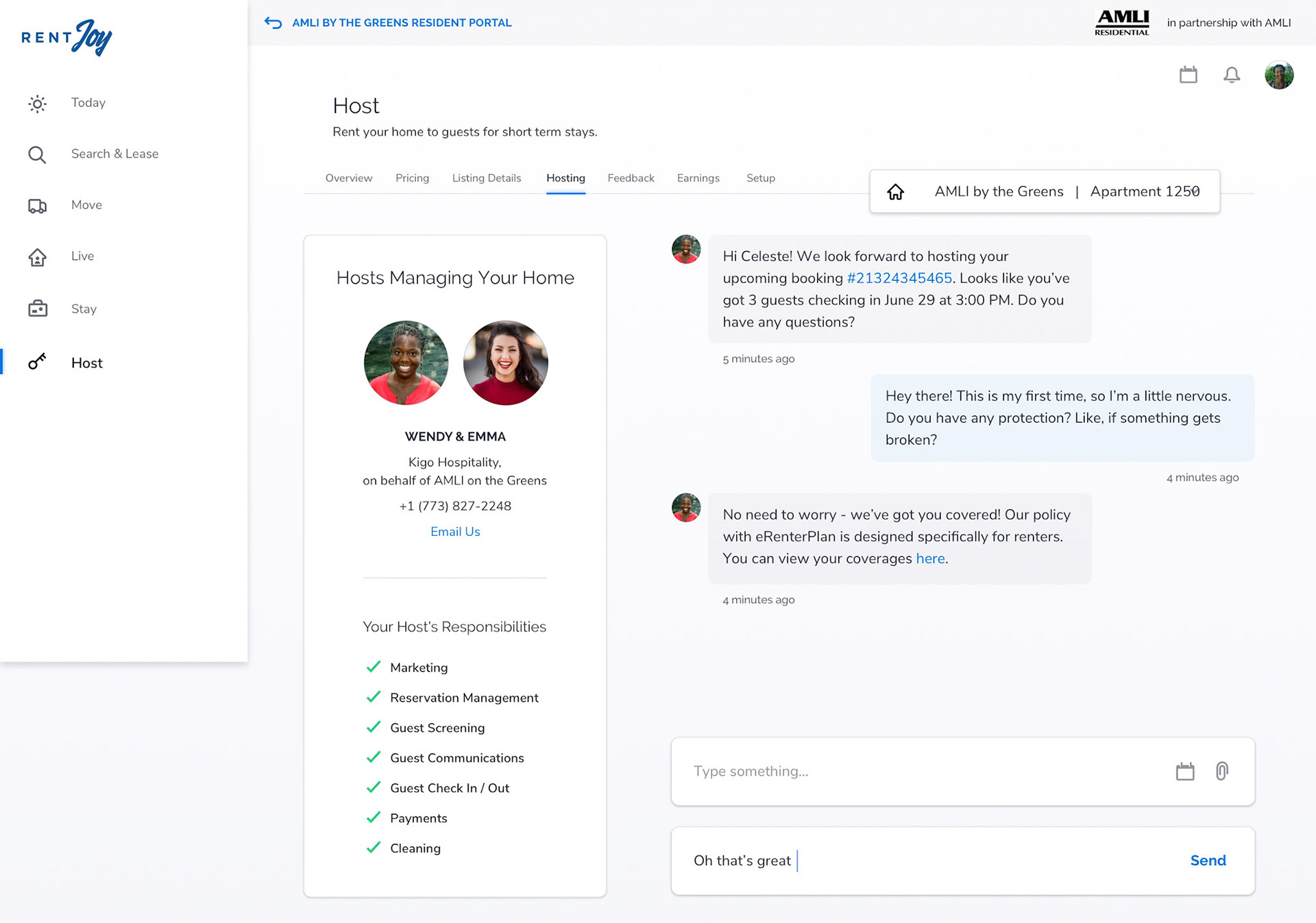Click the Search & Lease magnifier icon
Screen dimensions: 1316x923
coord(38,155)
